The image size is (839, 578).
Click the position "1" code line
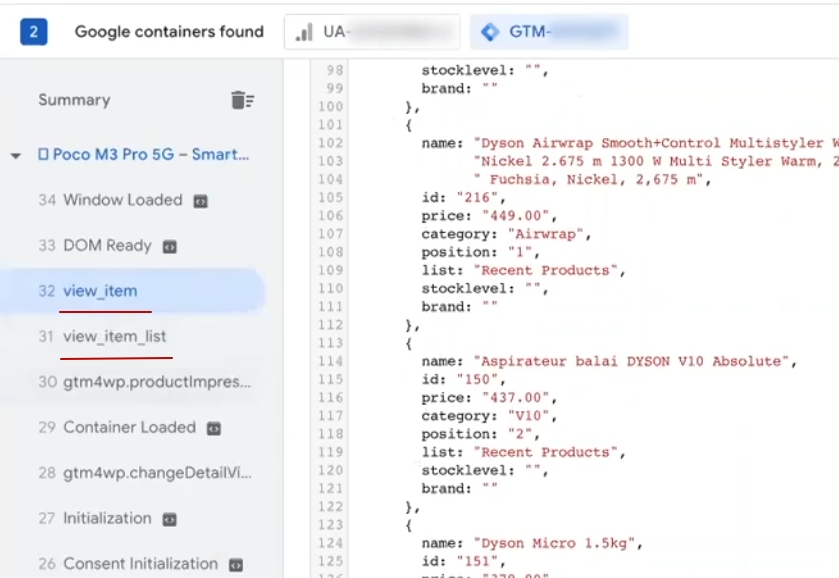click(480, 253)
